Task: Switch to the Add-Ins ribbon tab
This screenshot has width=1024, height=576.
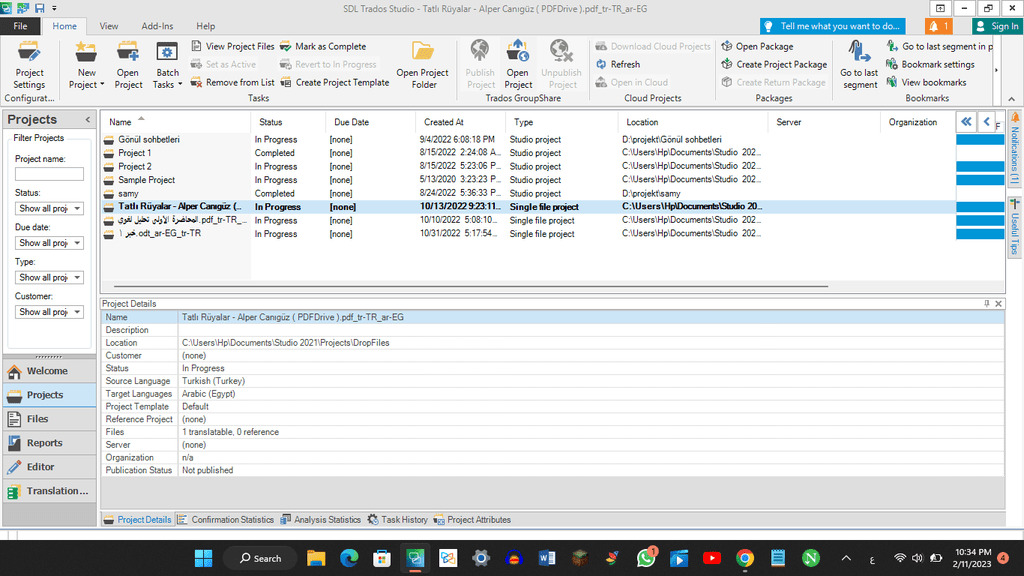Action: 156,26
